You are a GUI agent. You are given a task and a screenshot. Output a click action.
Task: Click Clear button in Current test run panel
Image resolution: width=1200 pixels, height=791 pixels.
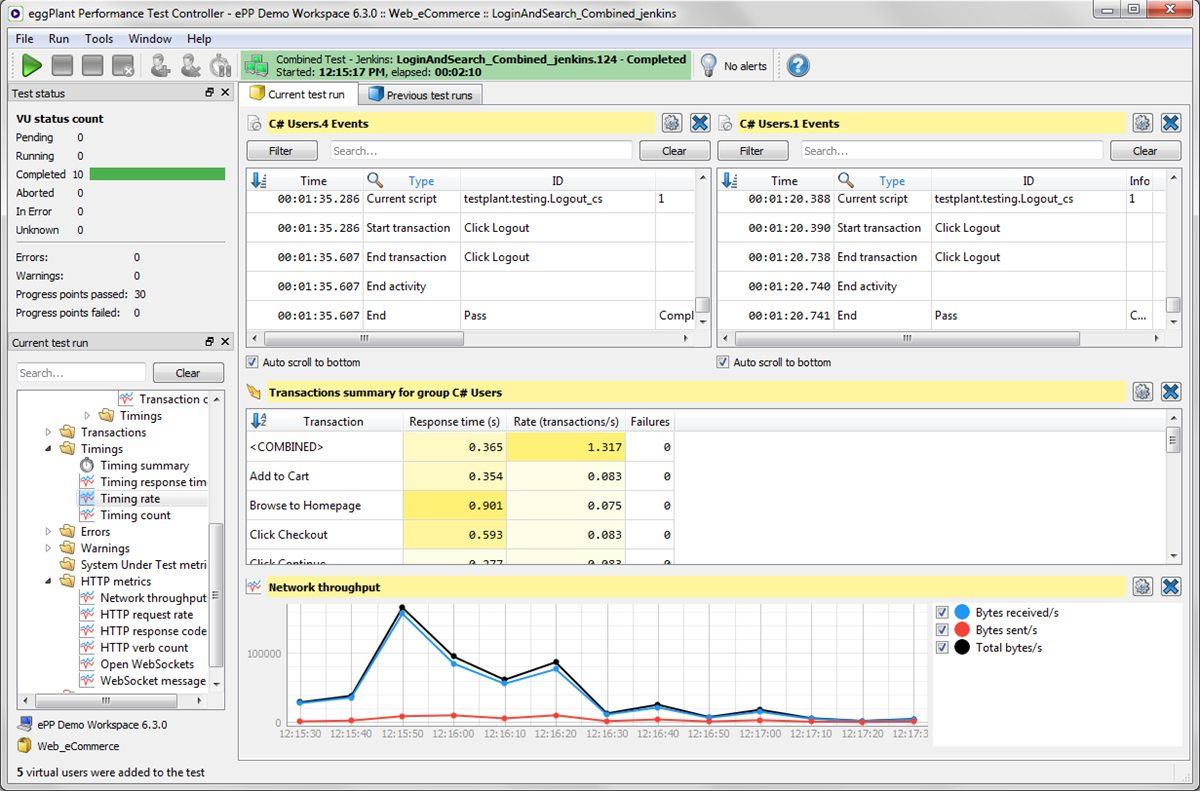pyautogui.click(x=188, y=373)
